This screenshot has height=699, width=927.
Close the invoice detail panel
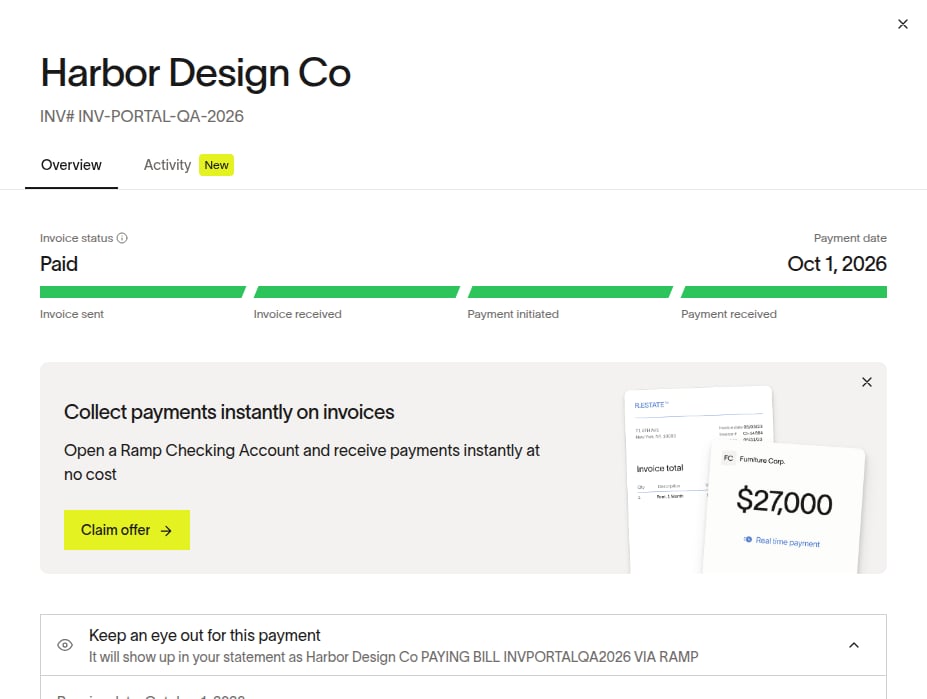pos(902,24)
